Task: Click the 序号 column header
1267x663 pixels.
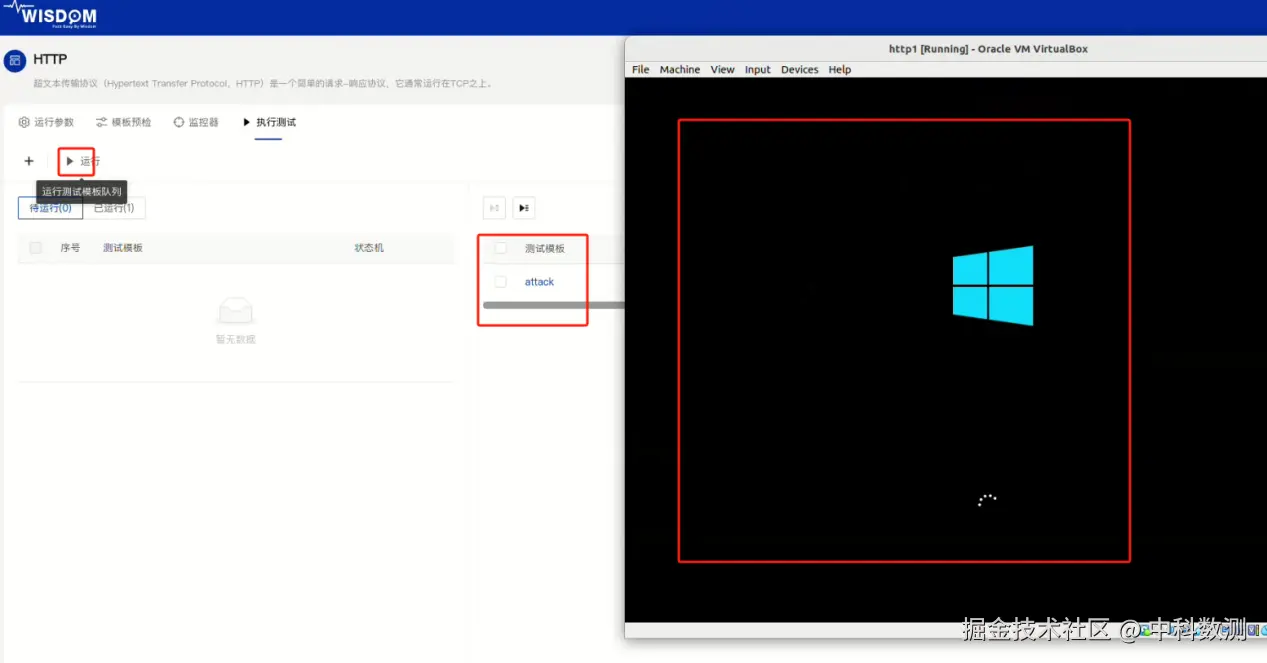Action: (70, 248)
